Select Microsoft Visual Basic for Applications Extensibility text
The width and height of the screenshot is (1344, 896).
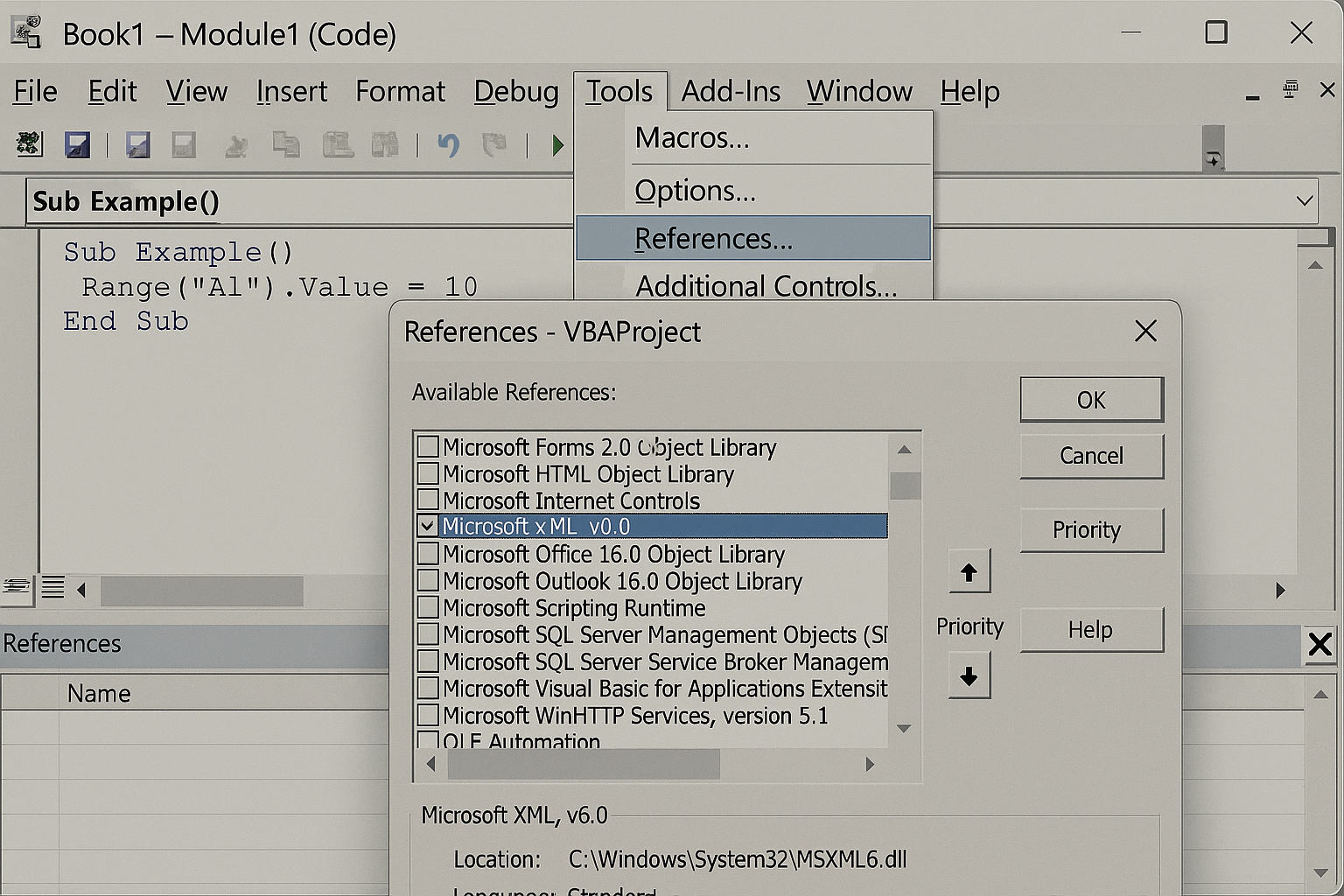click(665, 689)
